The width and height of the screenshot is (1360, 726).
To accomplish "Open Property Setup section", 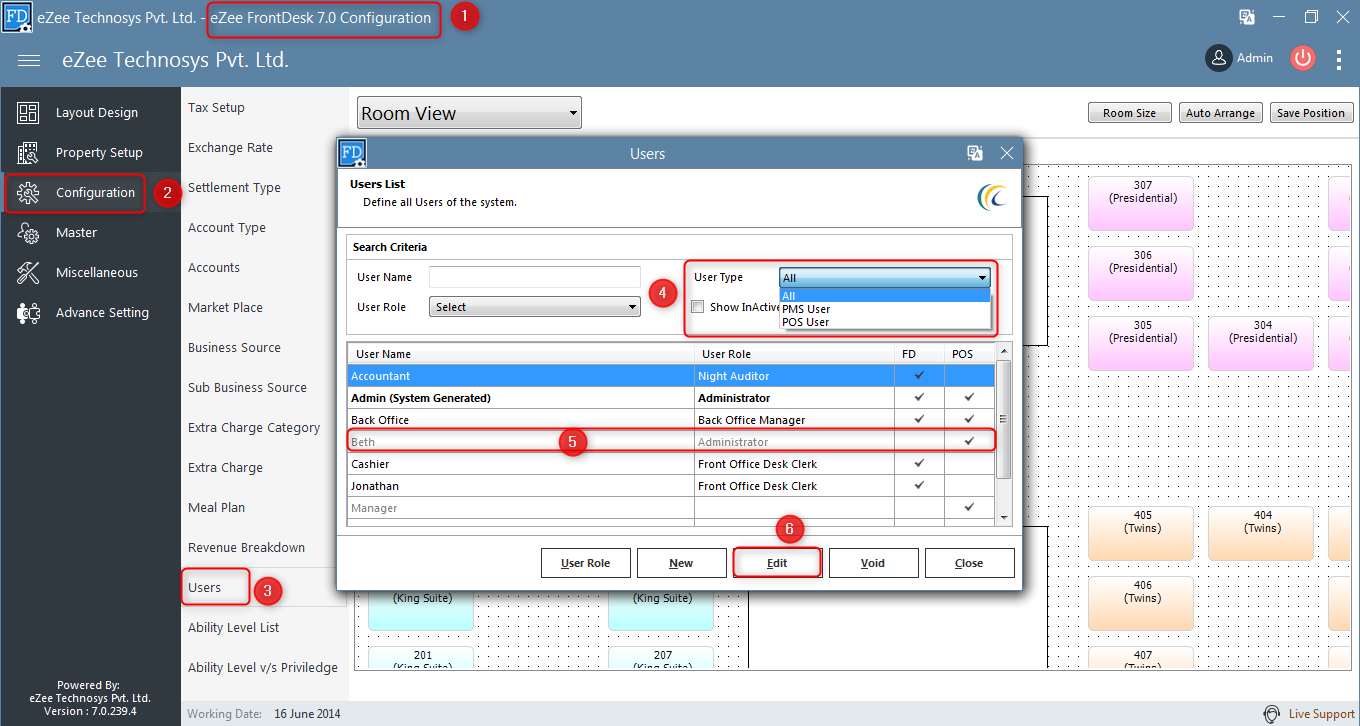I will pos(99,153).
